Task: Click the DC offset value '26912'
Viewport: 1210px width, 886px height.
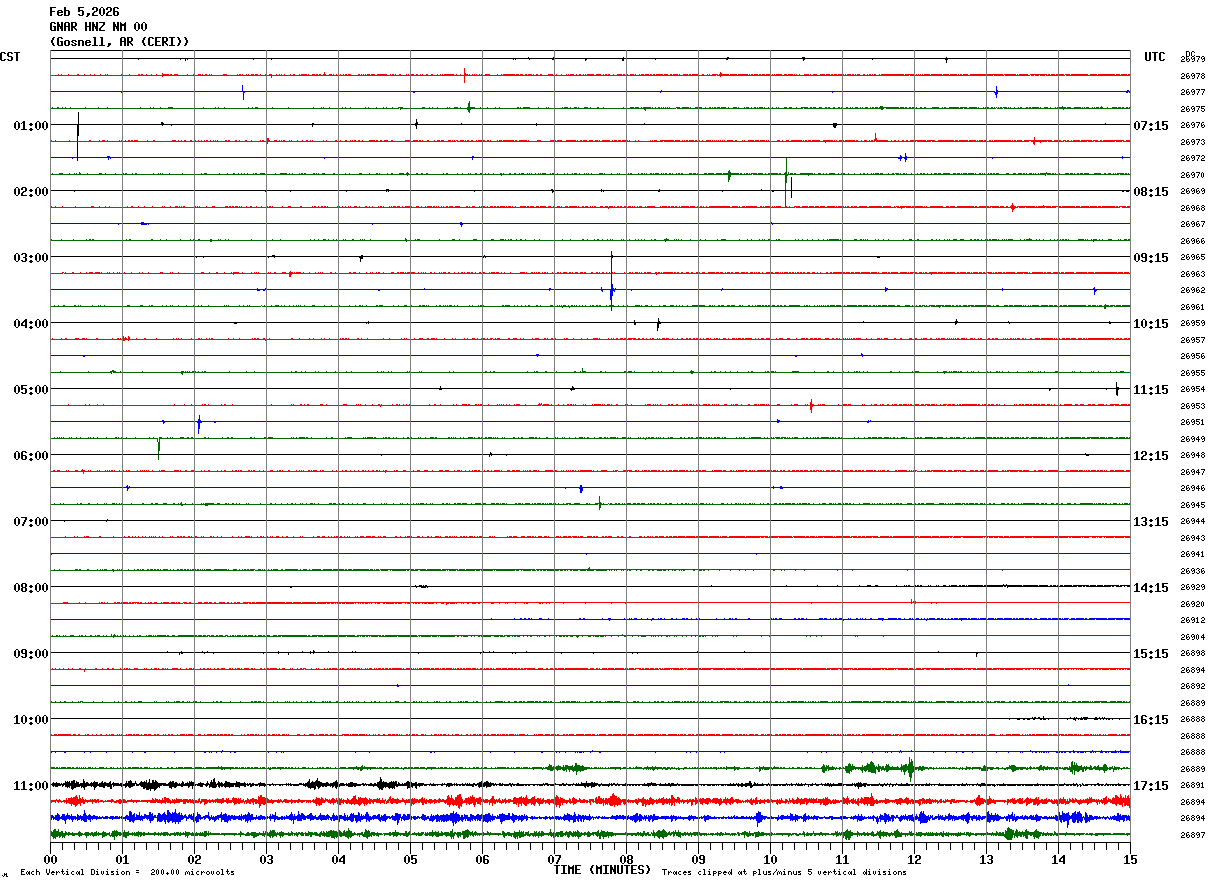Action: click(1192, 620)
